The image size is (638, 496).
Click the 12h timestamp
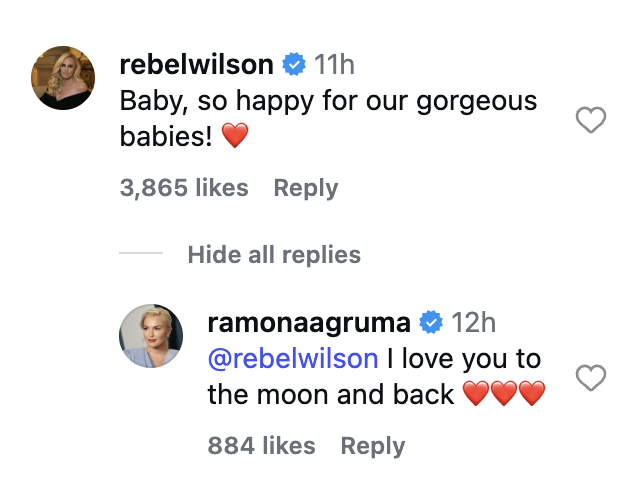coord(473,323)
